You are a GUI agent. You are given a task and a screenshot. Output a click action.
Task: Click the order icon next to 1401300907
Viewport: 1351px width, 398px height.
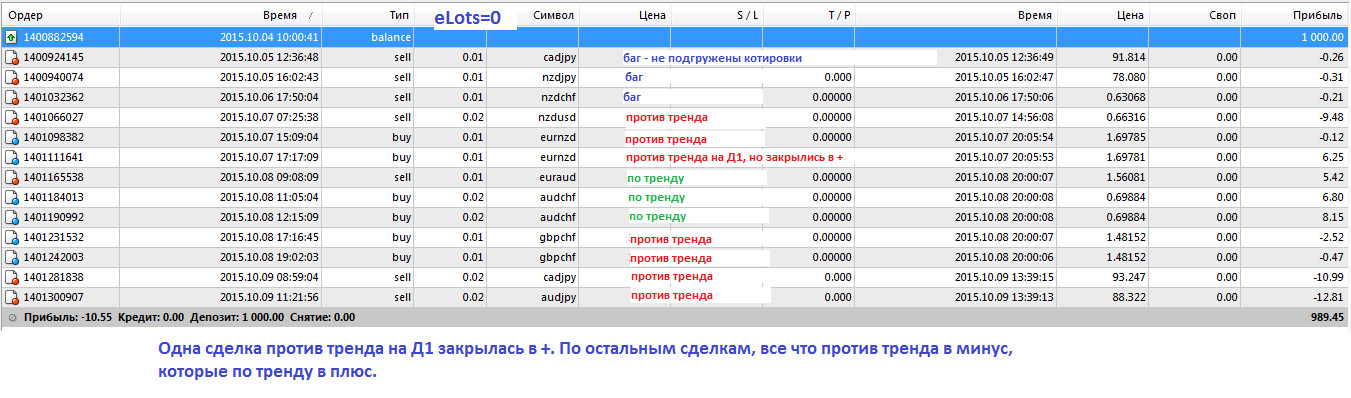(x=11, y=297)
